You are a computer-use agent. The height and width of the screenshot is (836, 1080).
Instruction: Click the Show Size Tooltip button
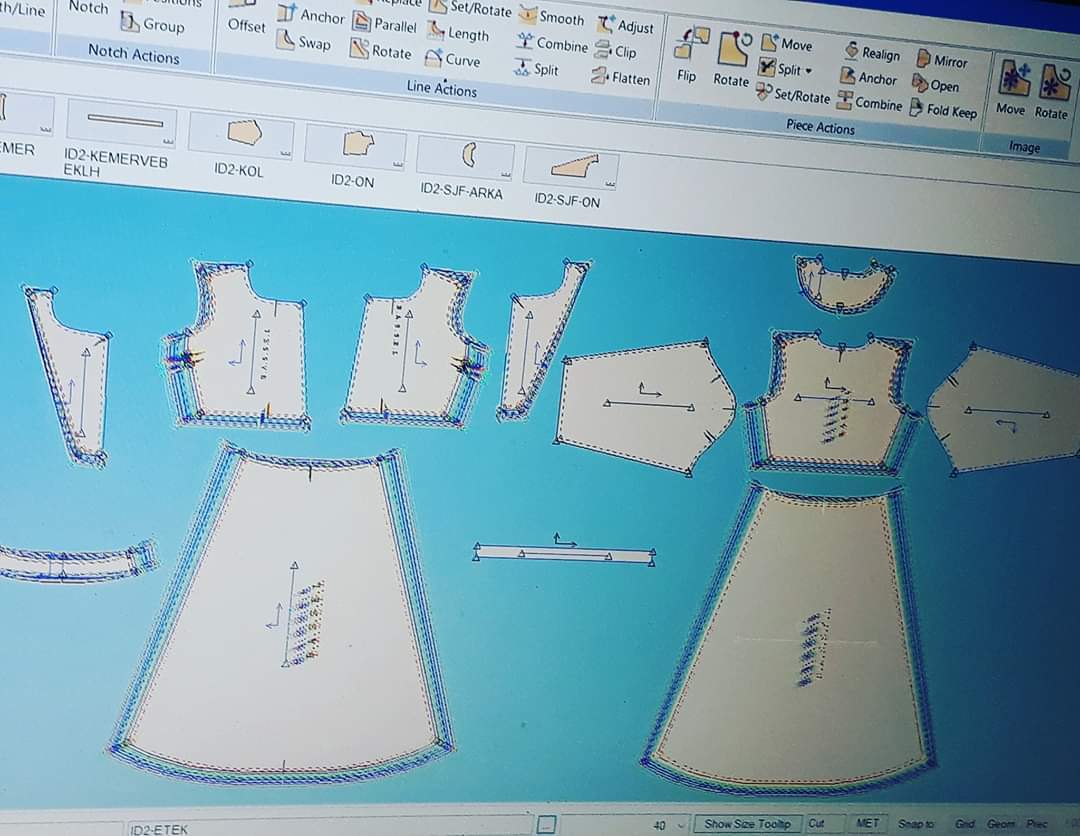click(x=746, y=824)
